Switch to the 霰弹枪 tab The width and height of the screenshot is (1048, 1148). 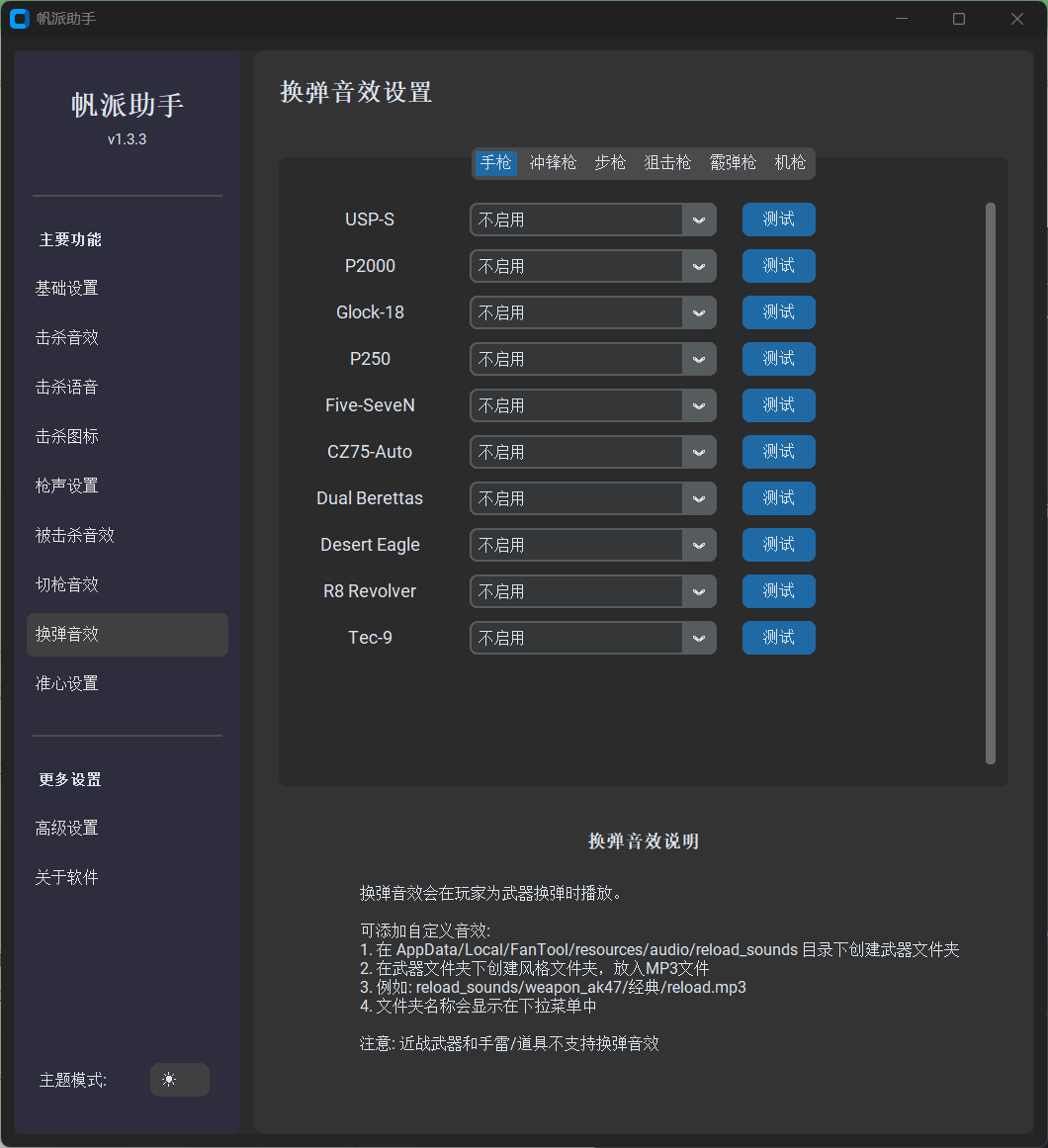coord(733,163)
